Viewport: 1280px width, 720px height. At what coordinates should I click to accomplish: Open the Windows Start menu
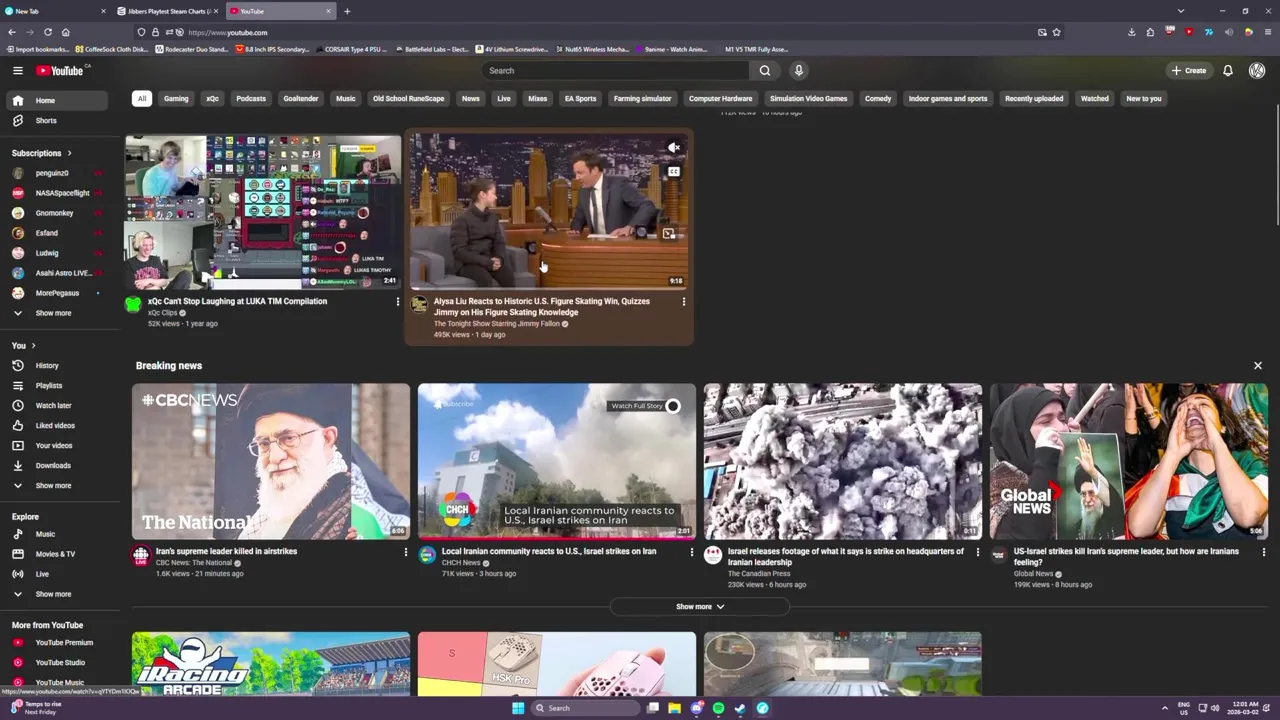click(518, 708)
